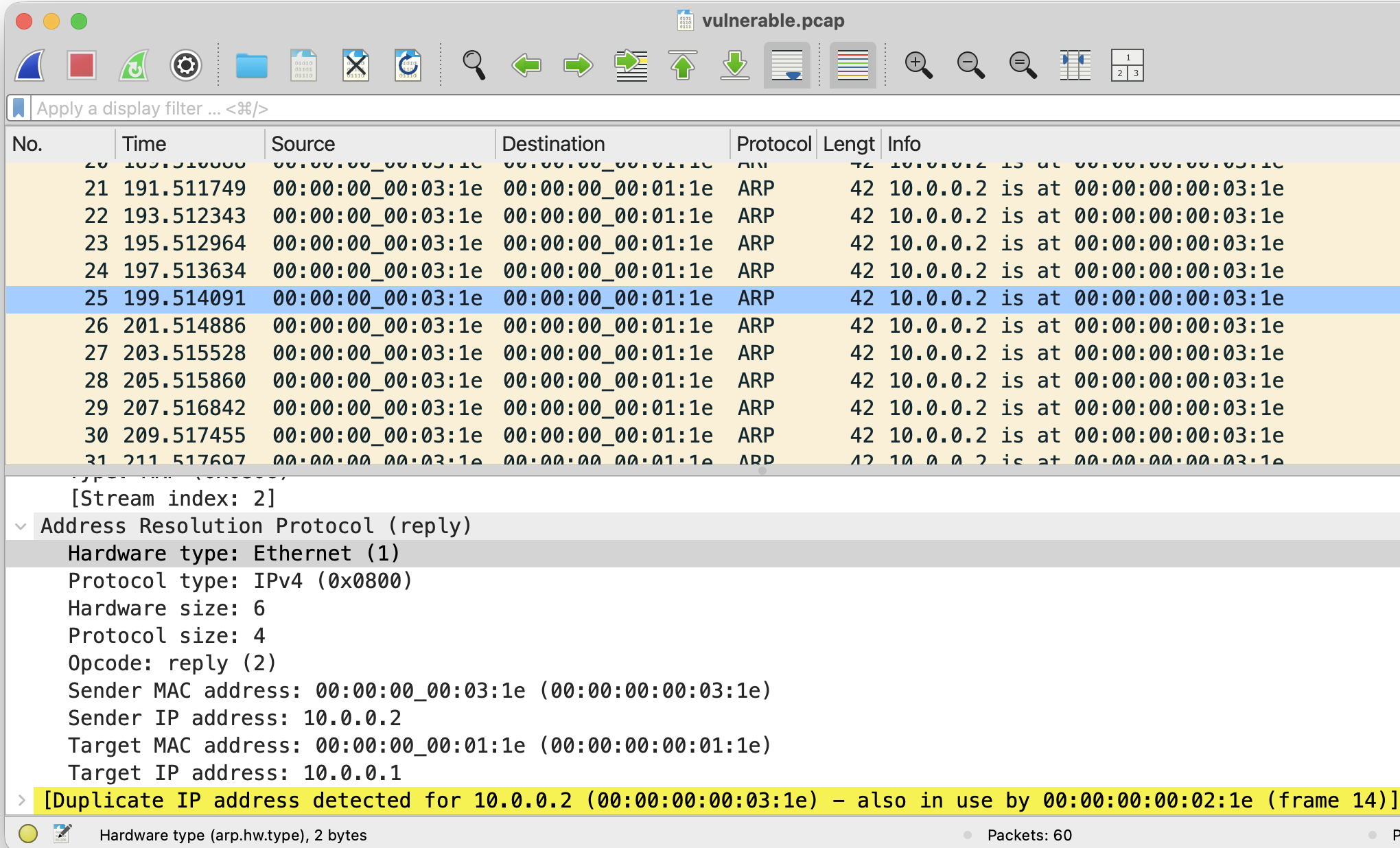1400x848 pixels.
Task: Select the Opcode: reply (2) field
Action: (703, 663)
